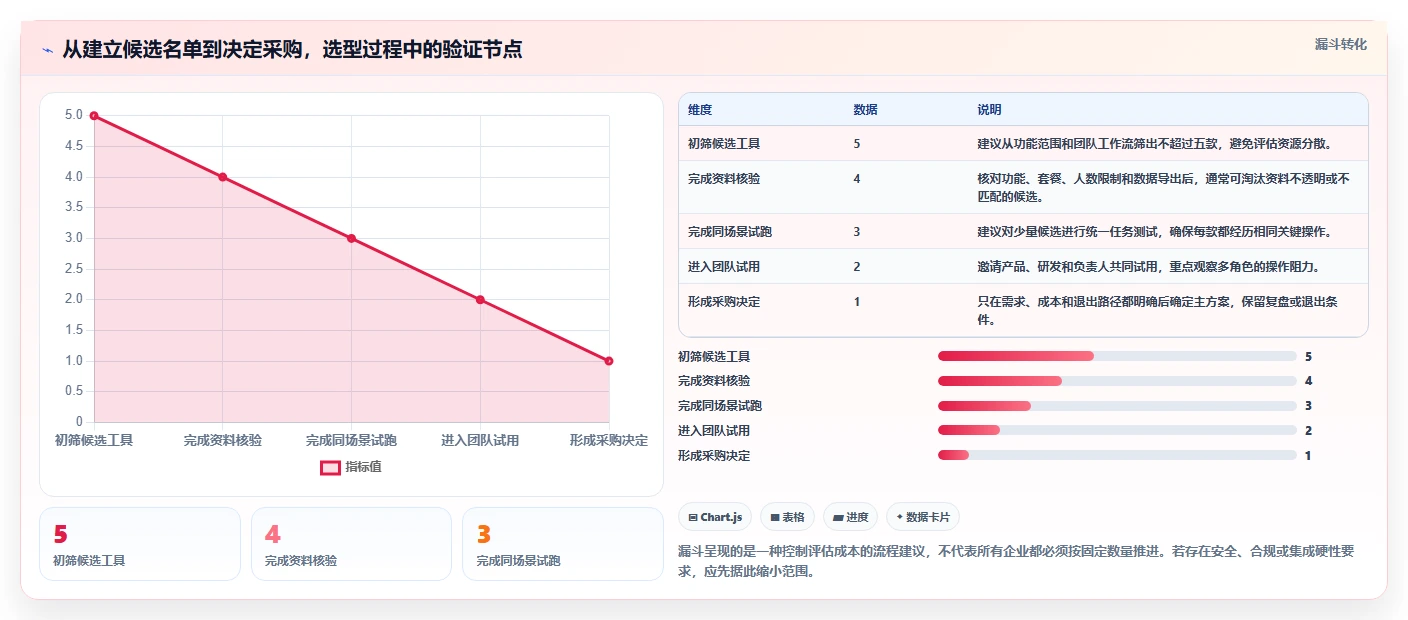Click table cell 完成同场景试跑
The height and width of the screenshot is (620, 1408).
(730, 232)
